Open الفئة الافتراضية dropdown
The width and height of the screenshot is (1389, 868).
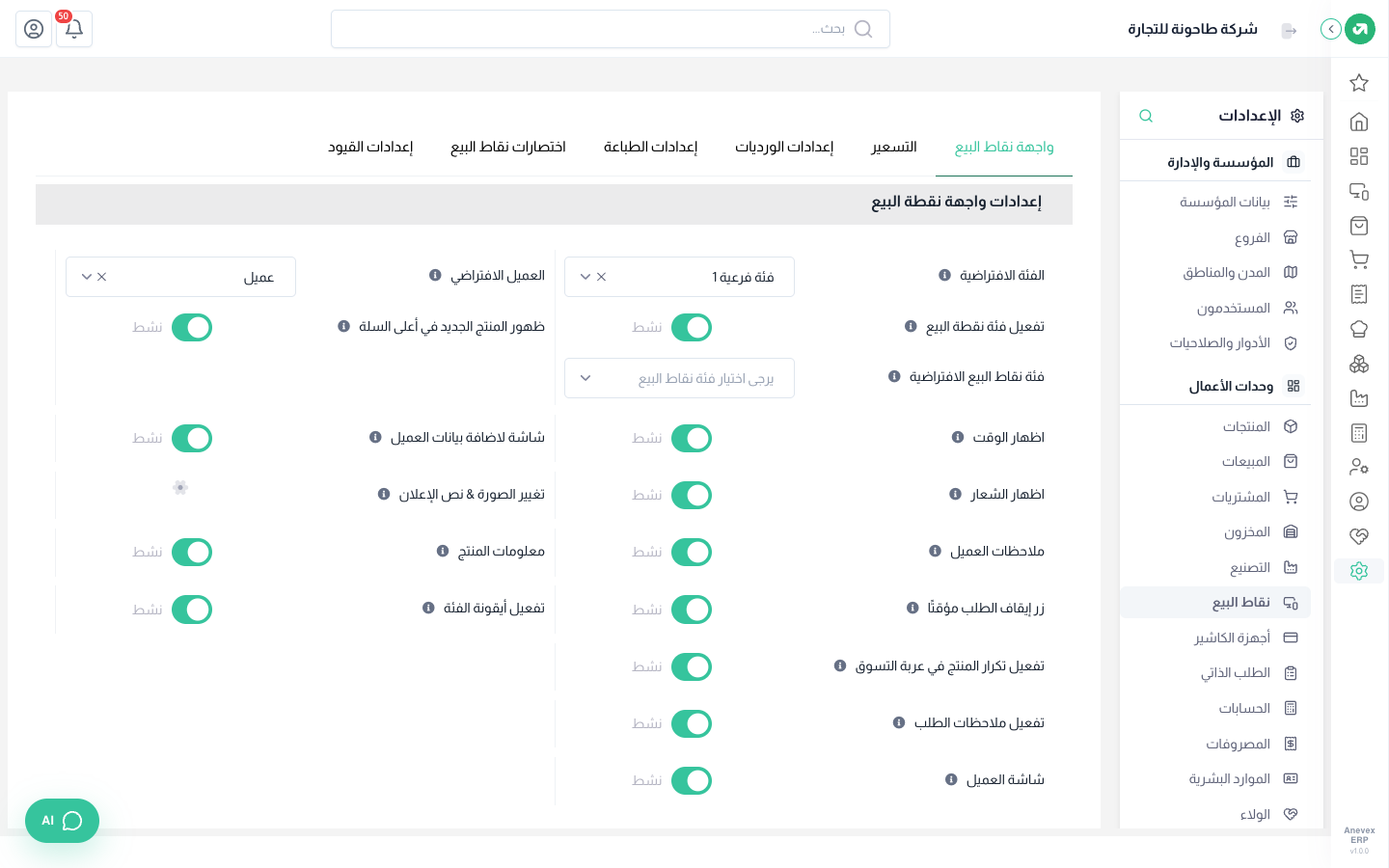tap(679, 277)
